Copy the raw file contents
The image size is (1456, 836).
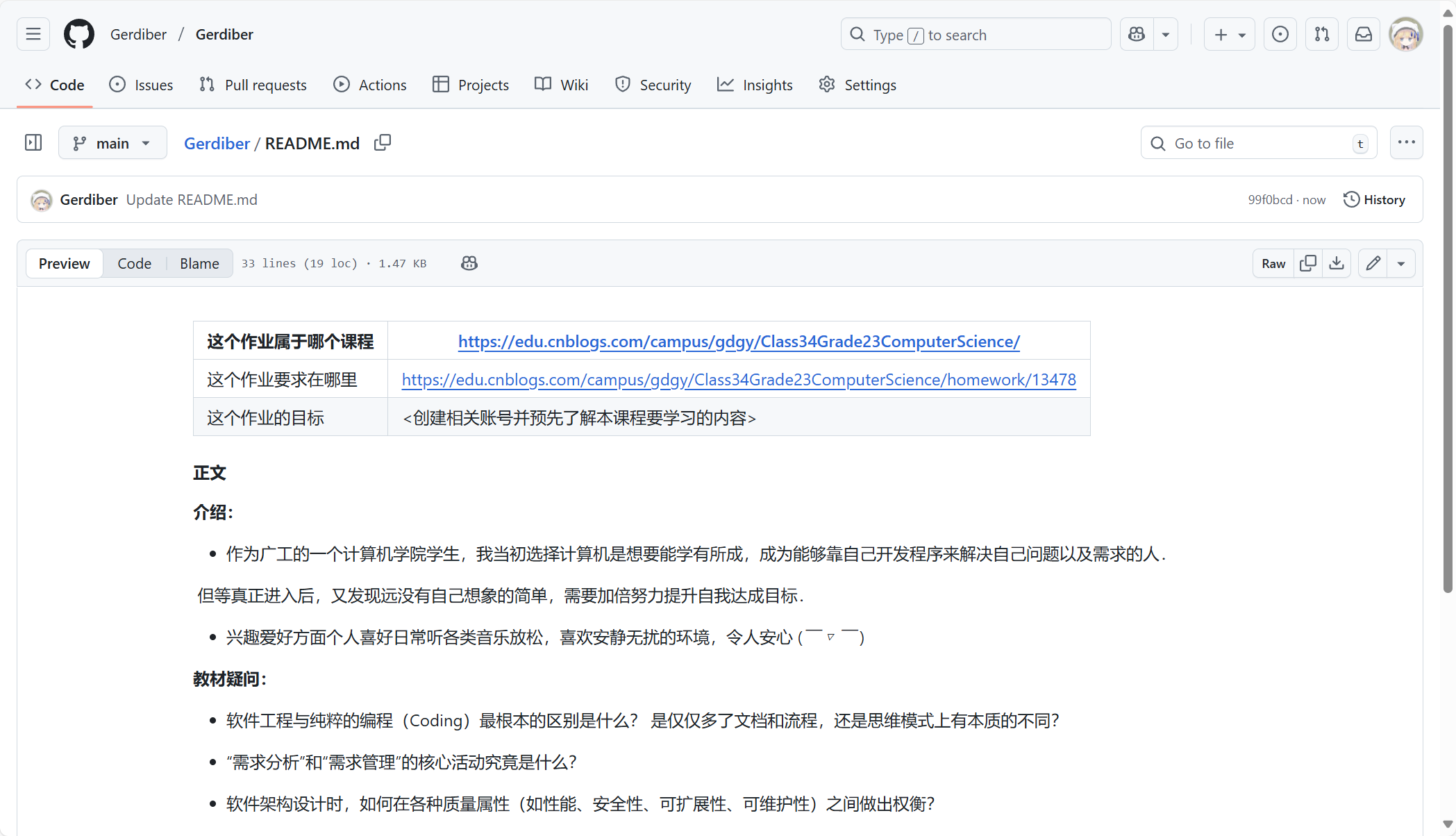click(x=1308, y=263)
